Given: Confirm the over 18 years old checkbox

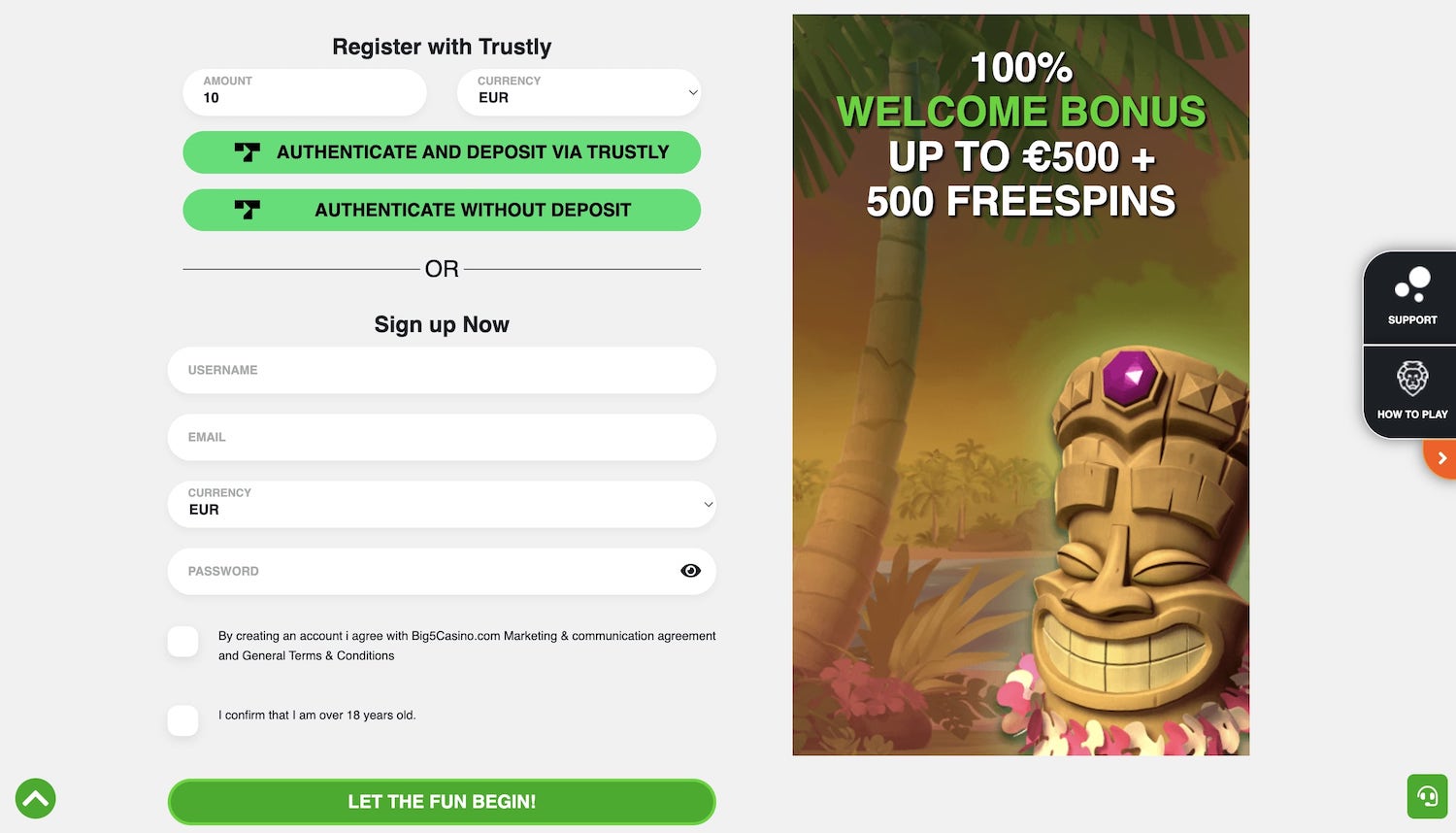Looking at the screenshot, I should 183,720.
